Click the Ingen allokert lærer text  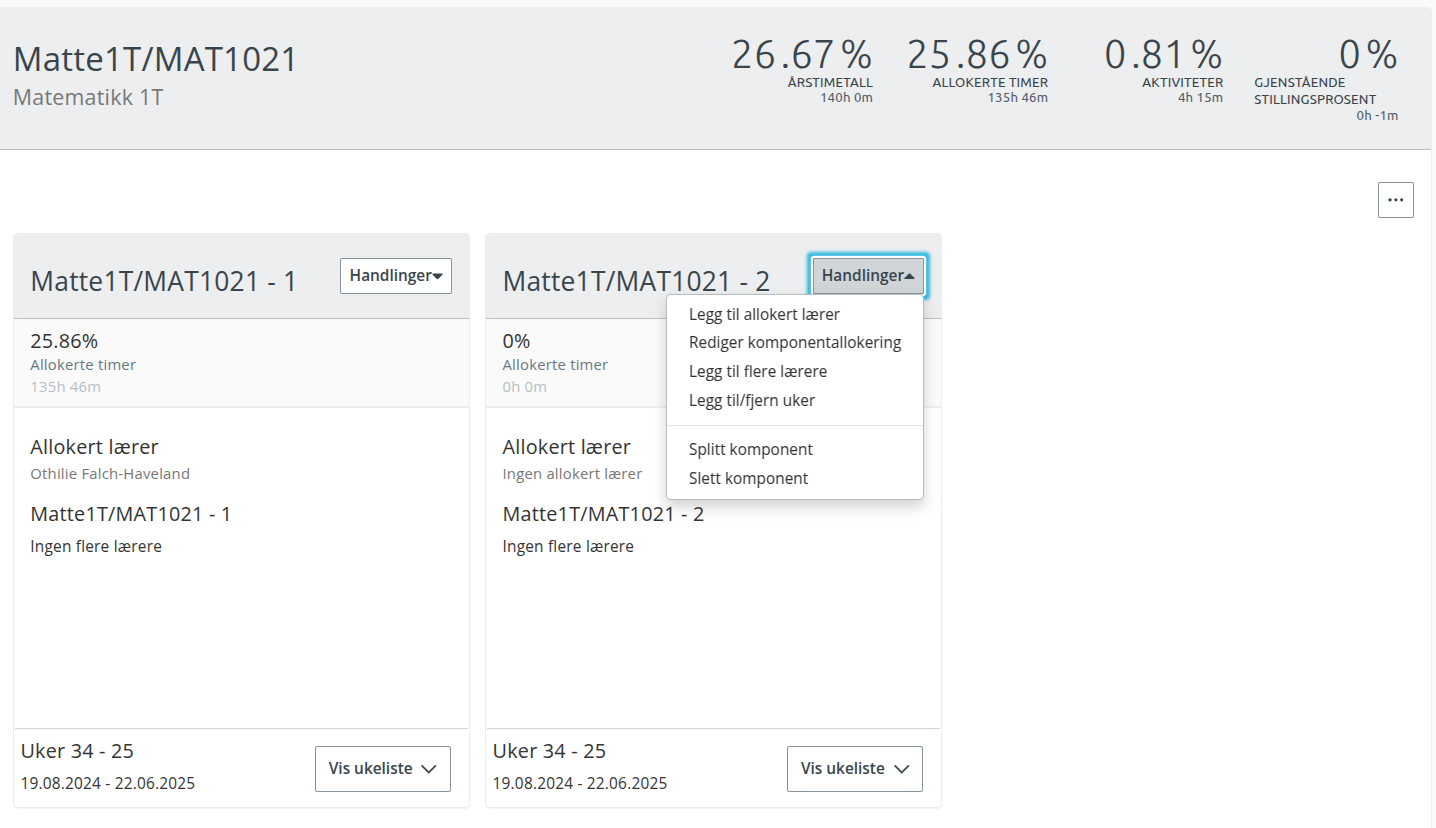572,474
